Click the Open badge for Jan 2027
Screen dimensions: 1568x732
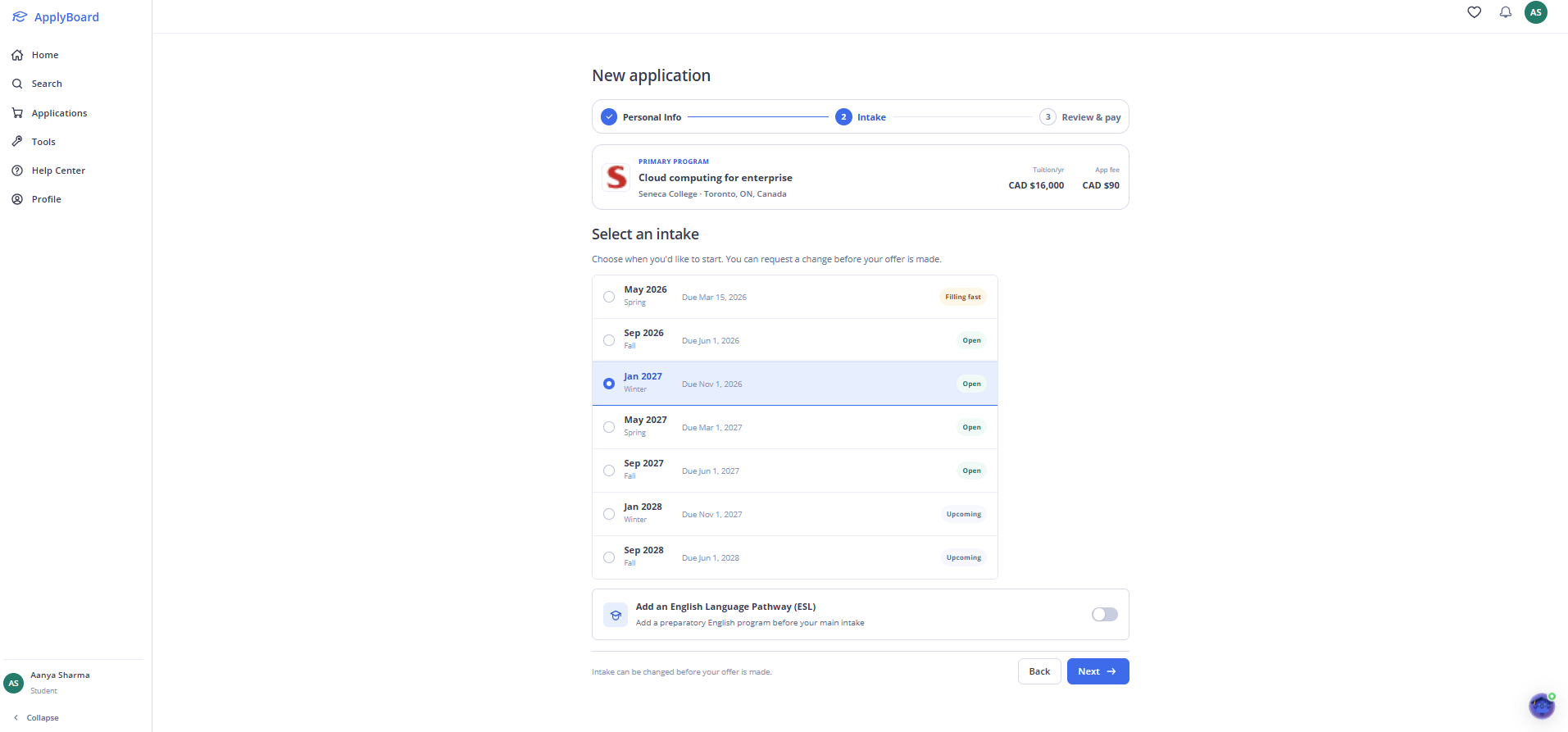pos(971,384)
